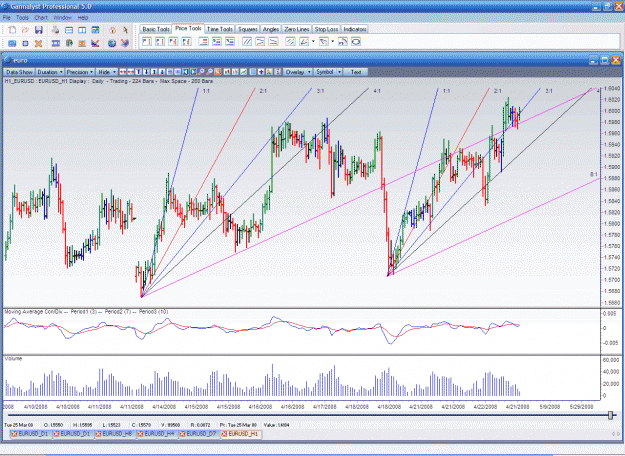Click the zoom in magnifier on chart toolbar

201,72
